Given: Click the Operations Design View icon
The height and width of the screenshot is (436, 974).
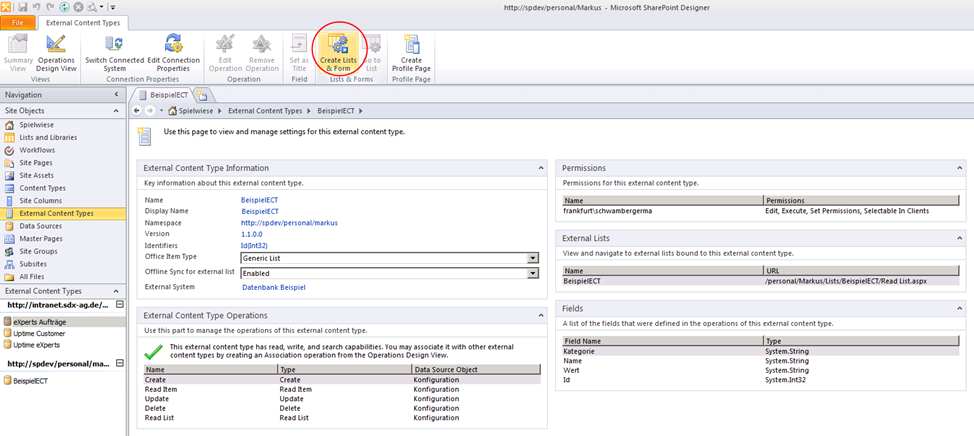Looking at the screenshot, I should point(56,51).
